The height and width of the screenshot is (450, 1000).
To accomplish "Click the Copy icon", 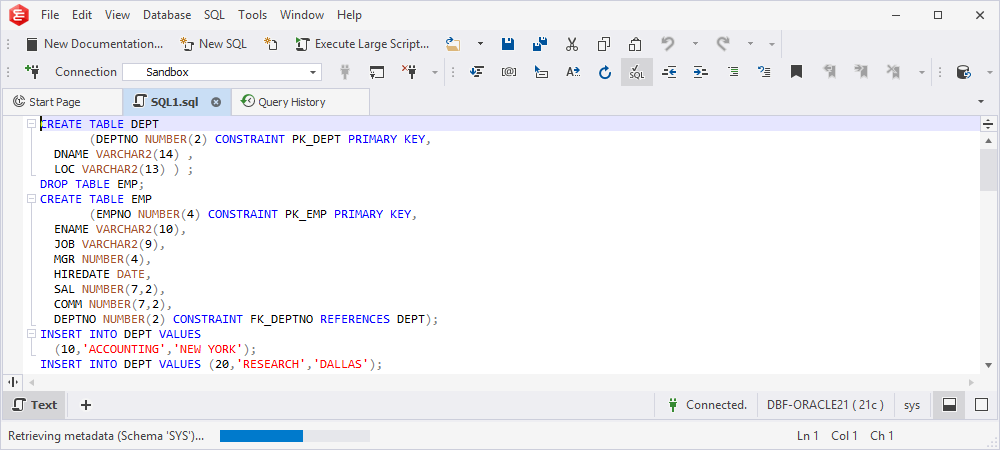I will [603, 44].
